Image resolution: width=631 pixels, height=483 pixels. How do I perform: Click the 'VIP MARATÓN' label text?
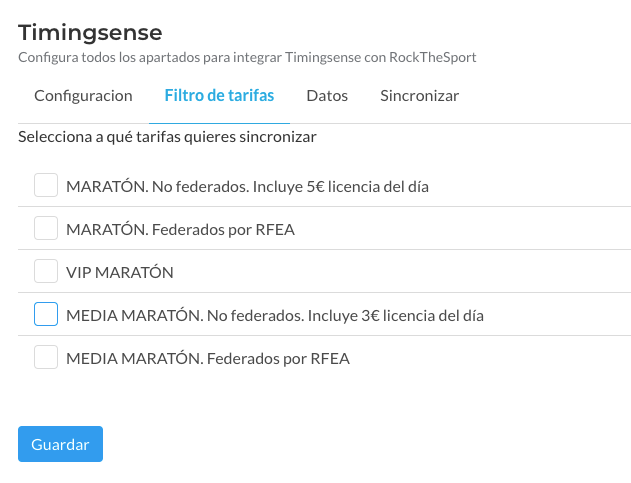tap(119, 272)
